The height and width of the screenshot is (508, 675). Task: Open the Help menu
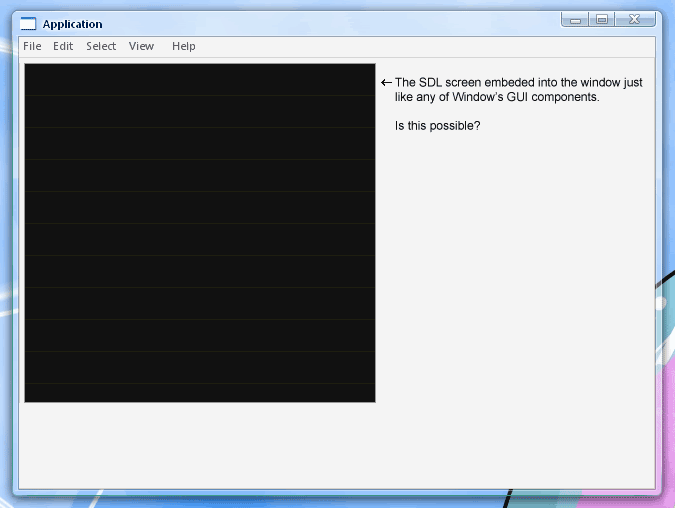[184, 46]
